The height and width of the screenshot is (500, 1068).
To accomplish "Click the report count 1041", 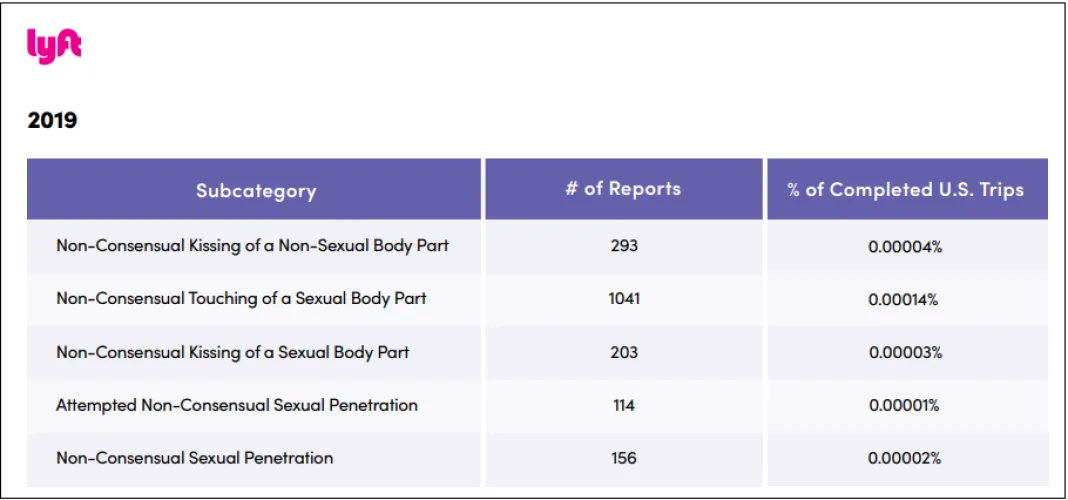I will (x=624, y=298).
